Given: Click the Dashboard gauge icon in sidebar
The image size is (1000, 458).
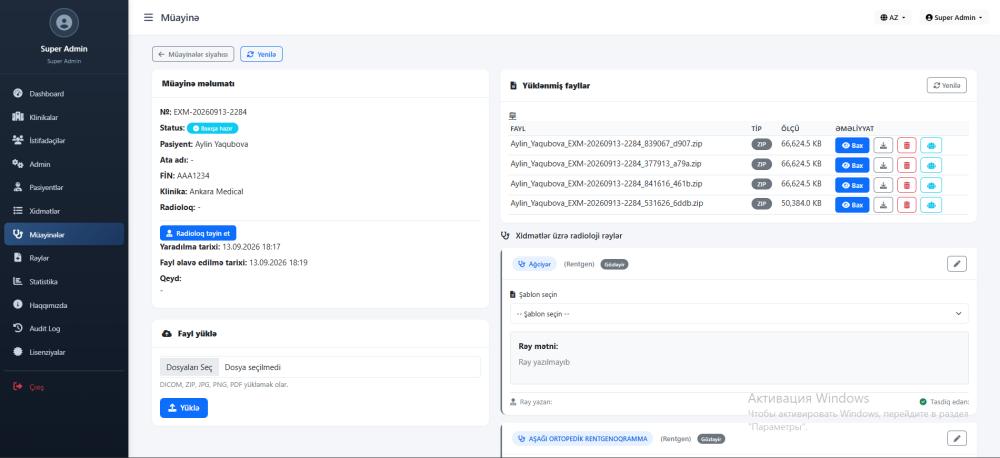Looking at the screenshot, I should click(x=18, y=94).
